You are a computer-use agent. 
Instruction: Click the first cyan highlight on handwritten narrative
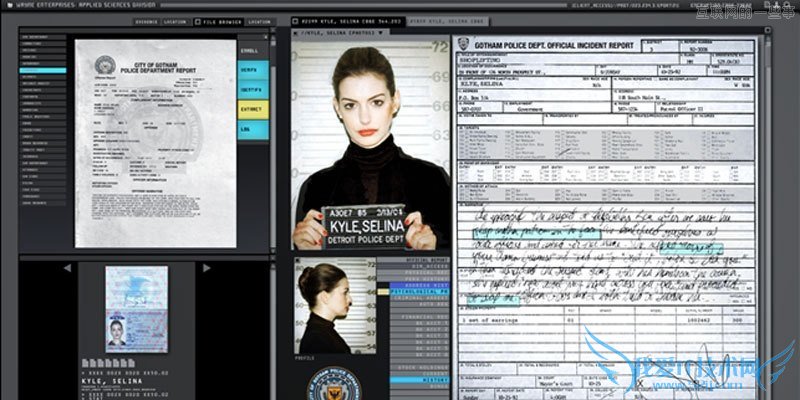tap(537, 233)
